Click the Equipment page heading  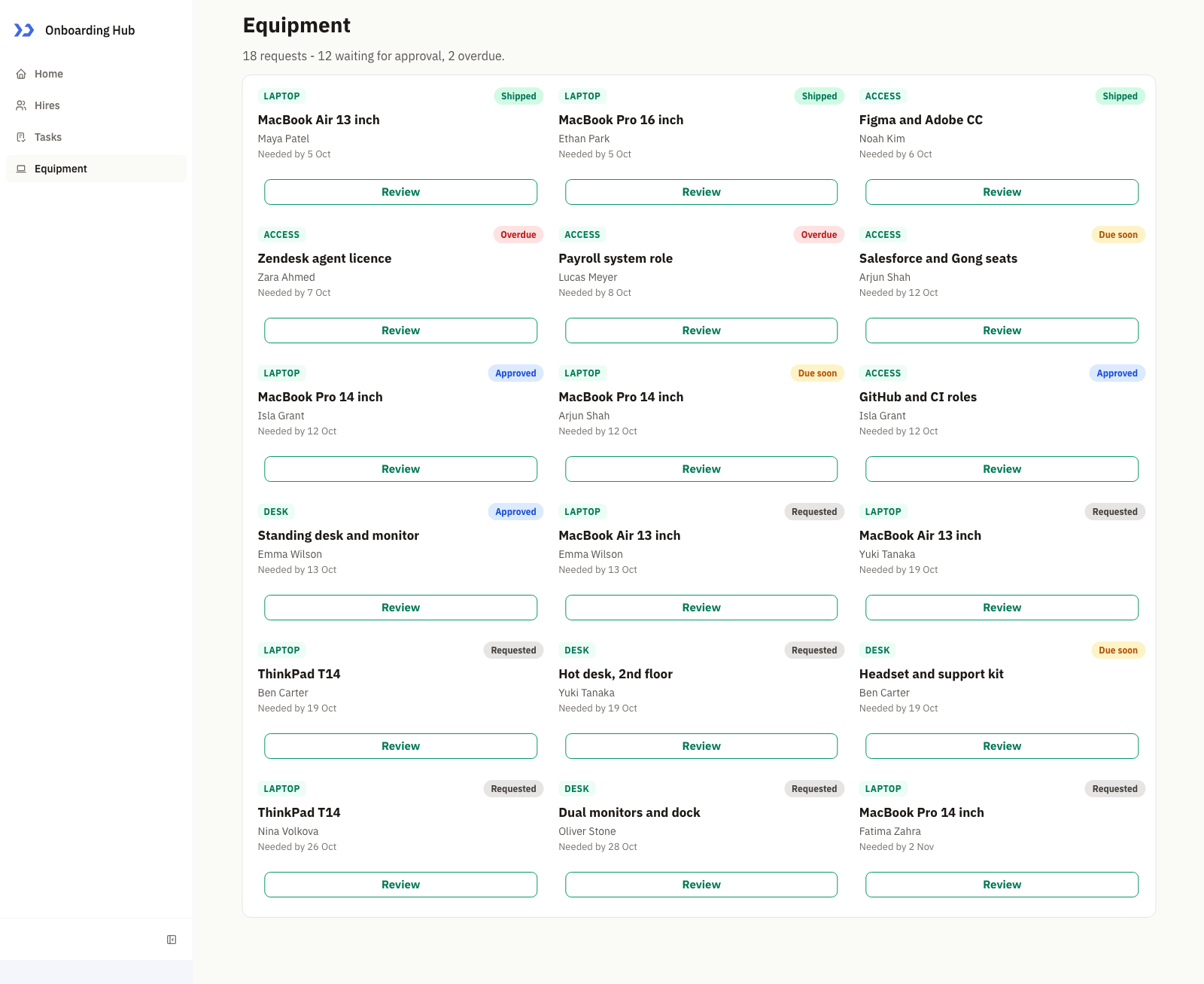coord(296,26)
